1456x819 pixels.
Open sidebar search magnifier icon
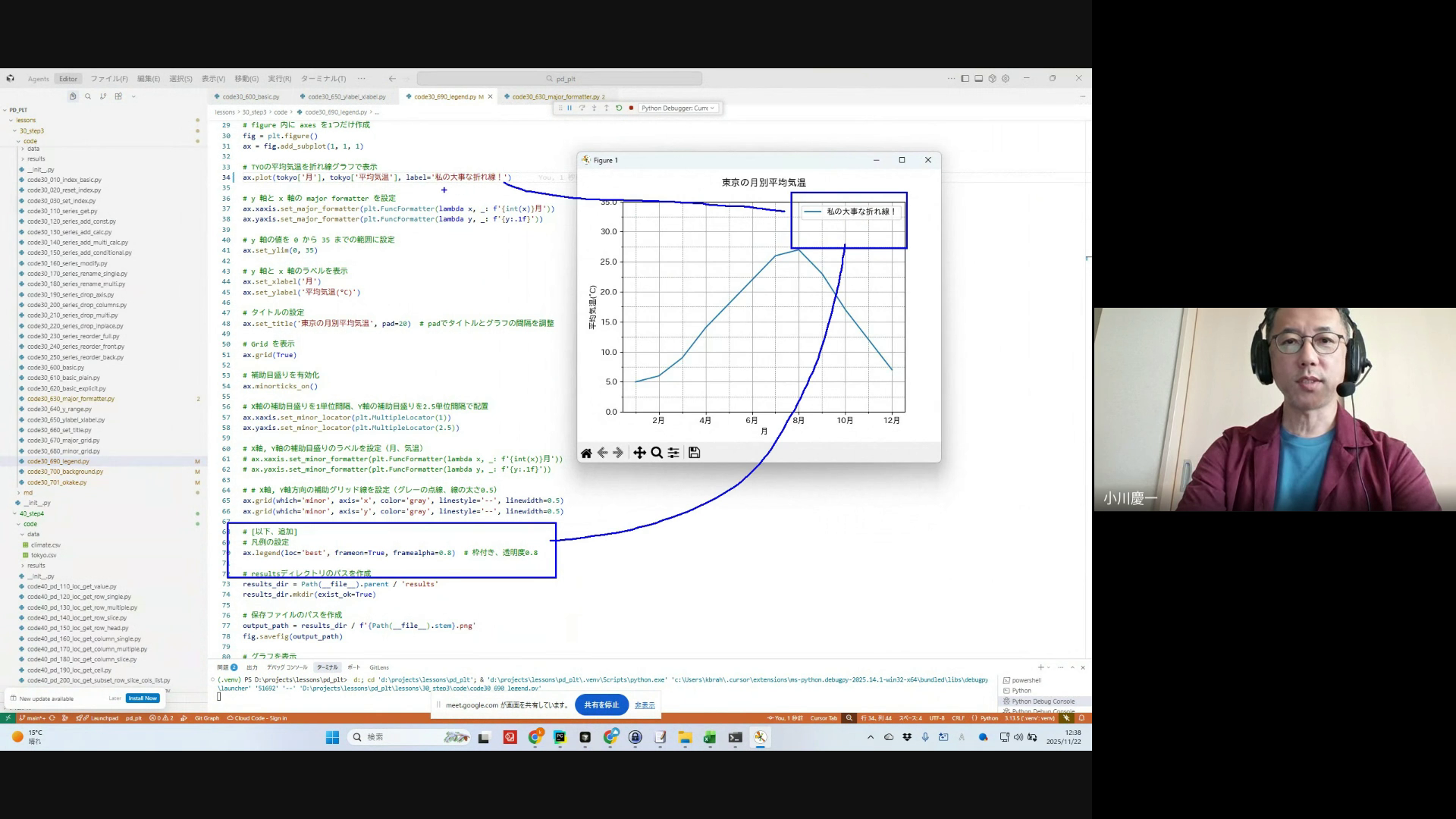click(x=88, y=96)
